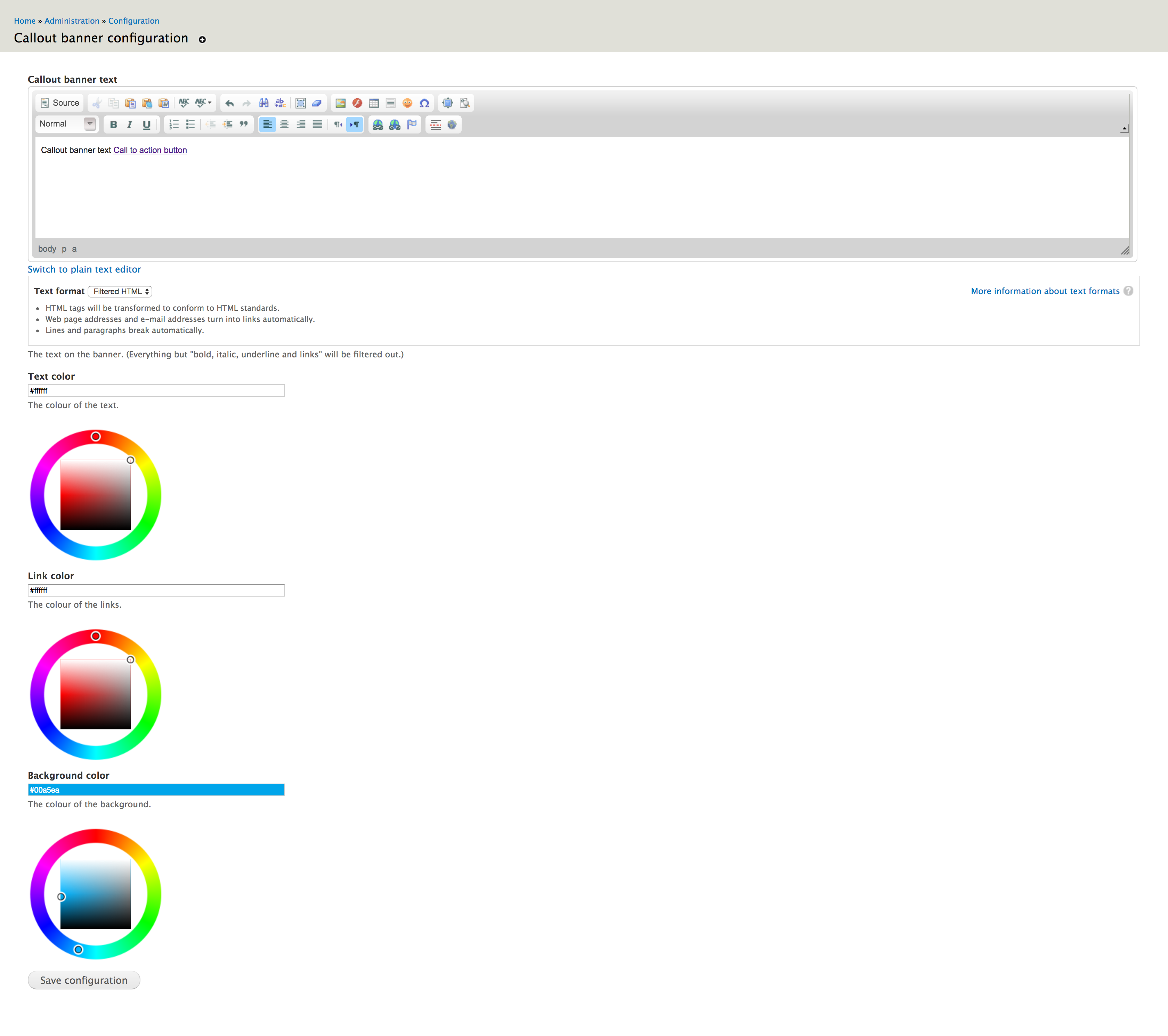
Task: Click Paste from Word icon
Action: (x=164, y=103)
